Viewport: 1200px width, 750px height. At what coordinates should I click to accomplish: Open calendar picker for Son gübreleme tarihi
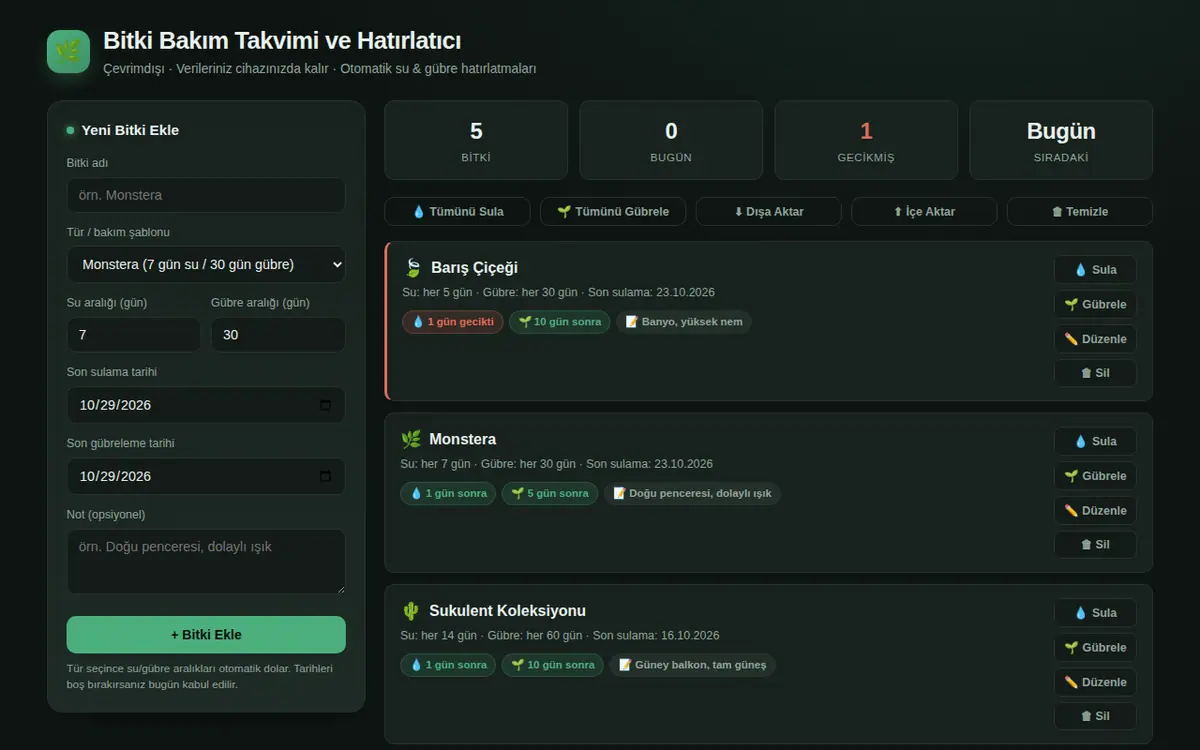point(325,476)
